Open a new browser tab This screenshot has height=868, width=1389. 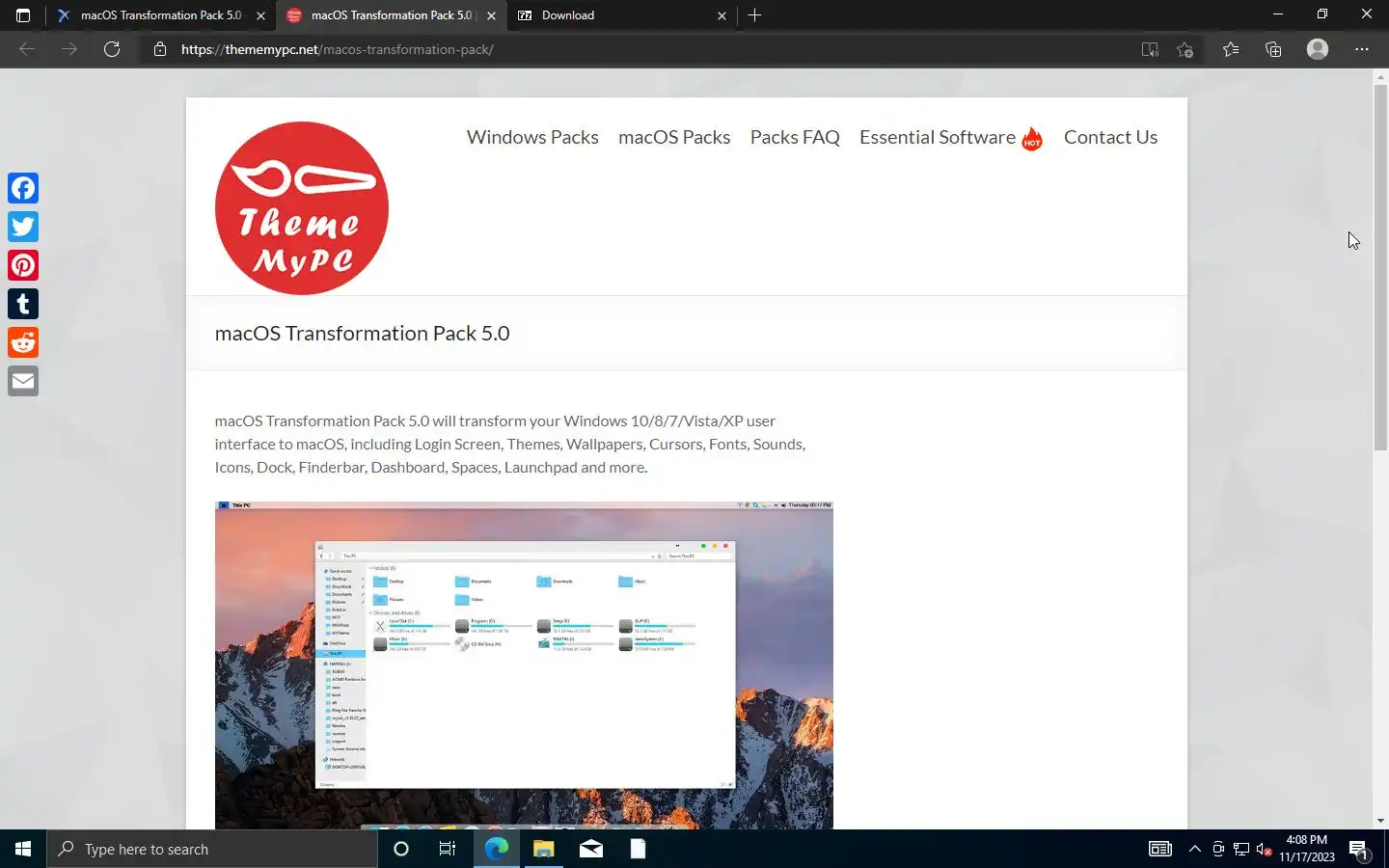pos(754,15)
